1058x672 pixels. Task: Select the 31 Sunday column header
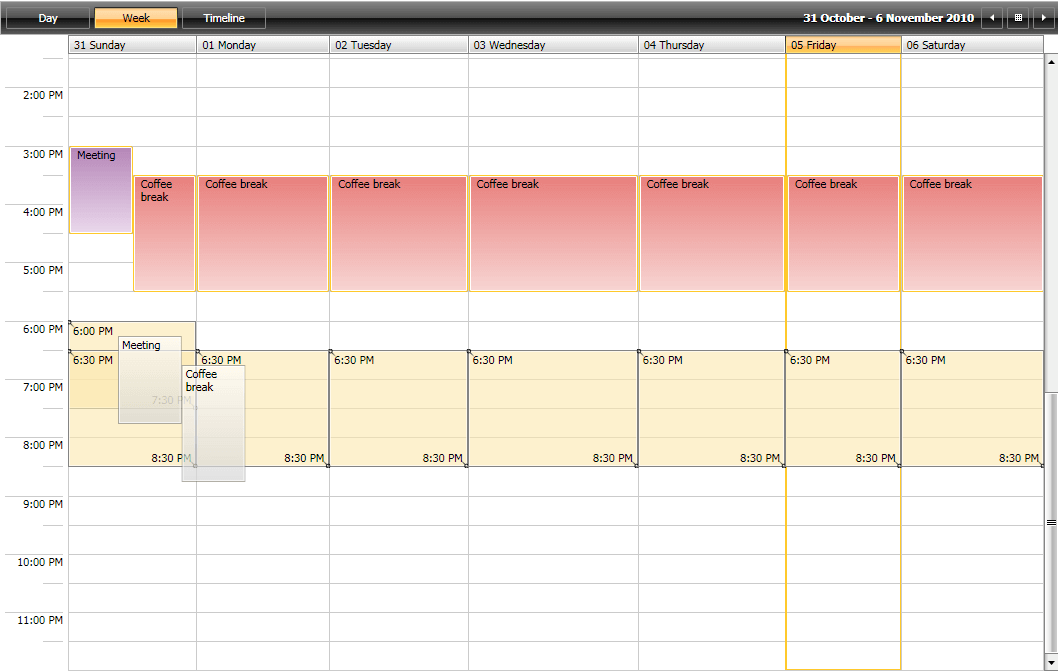[131, 44]
